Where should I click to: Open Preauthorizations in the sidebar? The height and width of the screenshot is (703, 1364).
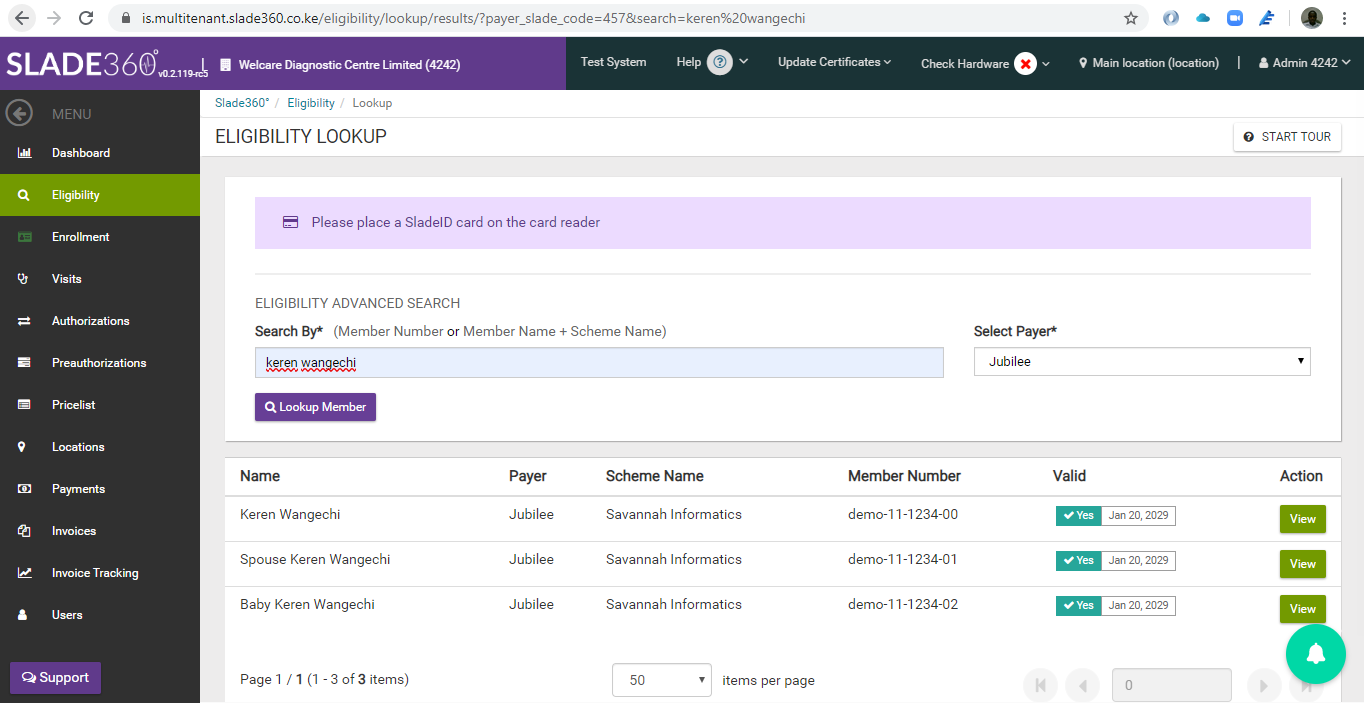point(99,363)
